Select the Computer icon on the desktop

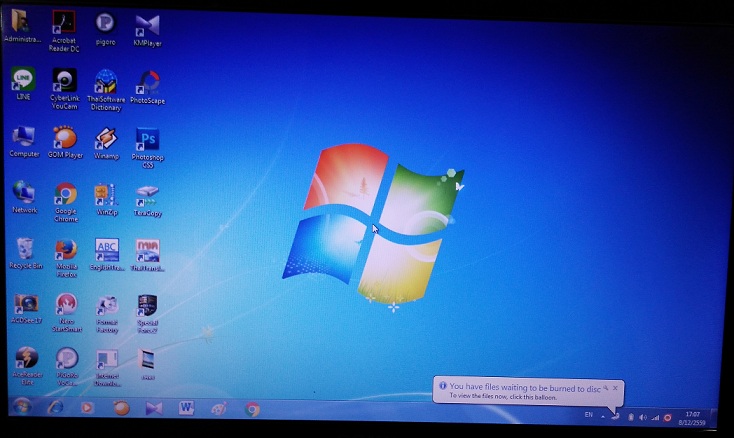[x=24, y=142]
